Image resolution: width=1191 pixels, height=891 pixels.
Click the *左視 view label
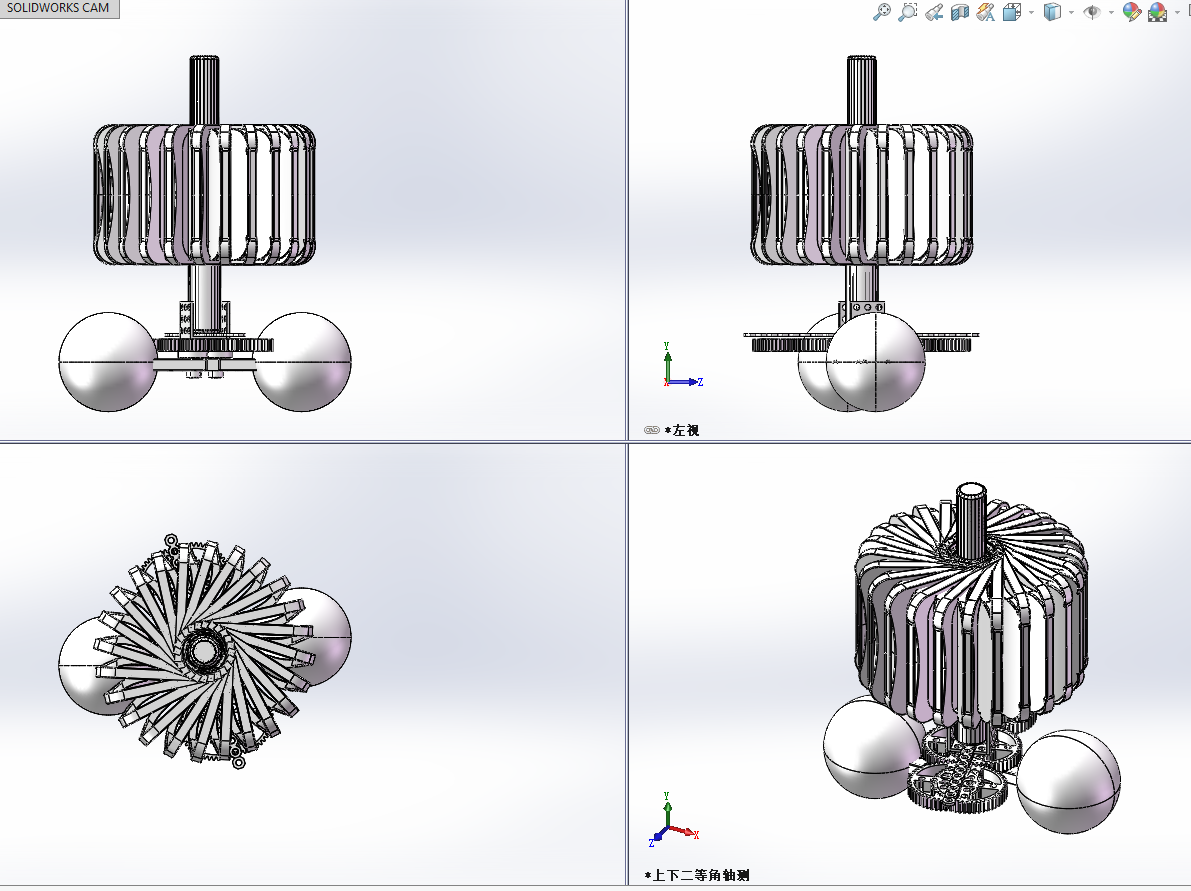pos(682,430)
